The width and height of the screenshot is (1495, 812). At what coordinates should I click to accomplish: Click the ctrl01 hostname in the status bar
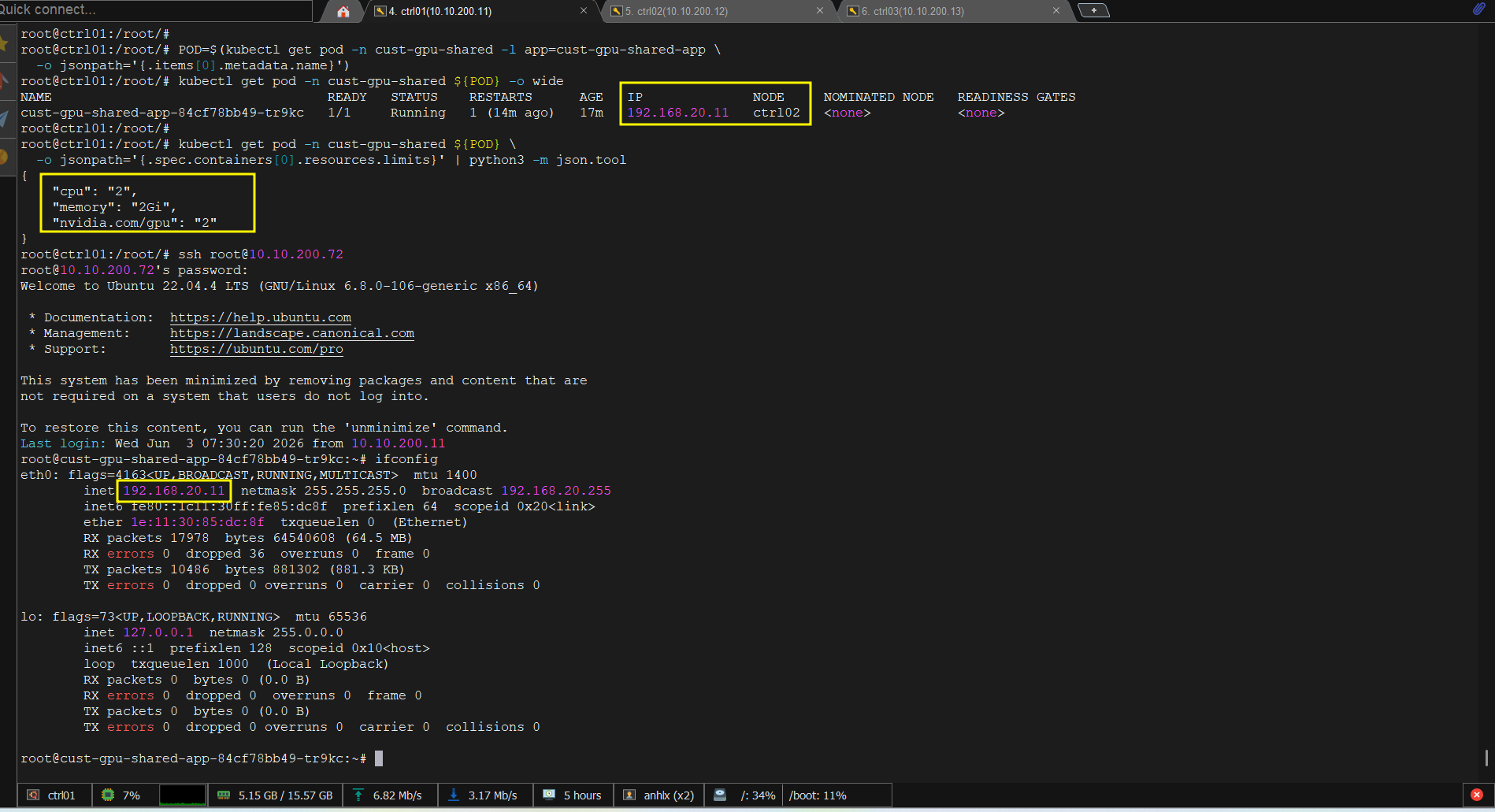[x=61, y=795]
